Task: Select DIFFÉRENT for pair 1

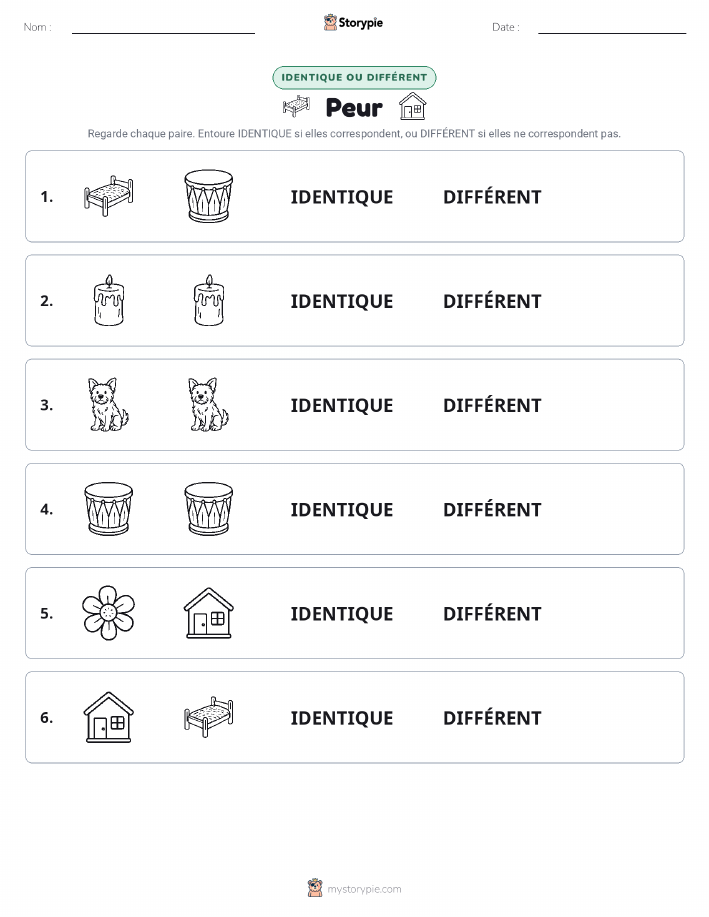Action: coord(492,197)
